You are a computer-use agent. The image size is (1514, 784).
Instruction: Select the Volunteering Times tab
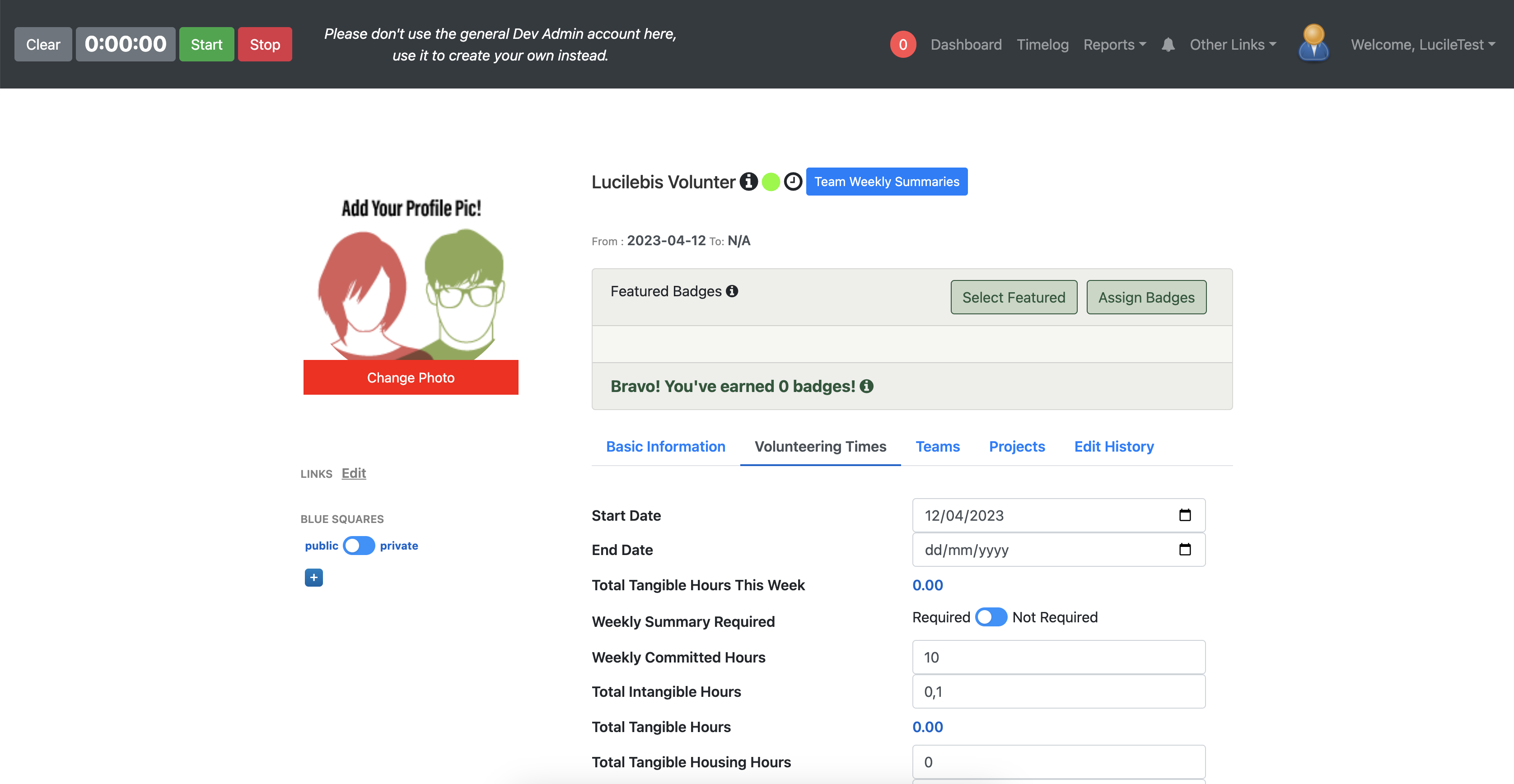(x=820, y=447)
